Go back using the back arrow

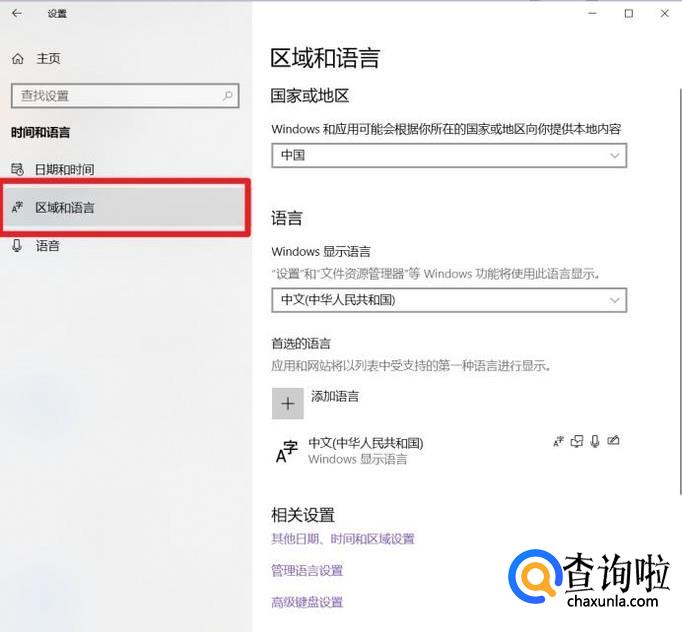(x=17, y=13)
